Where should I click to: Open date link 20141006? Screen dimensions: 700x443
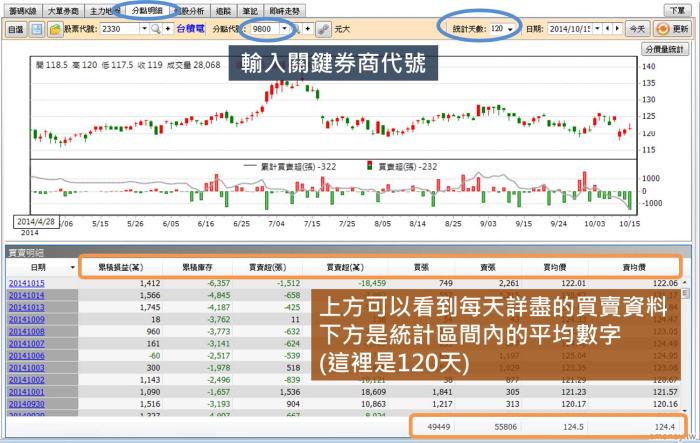tap(26, 355)
